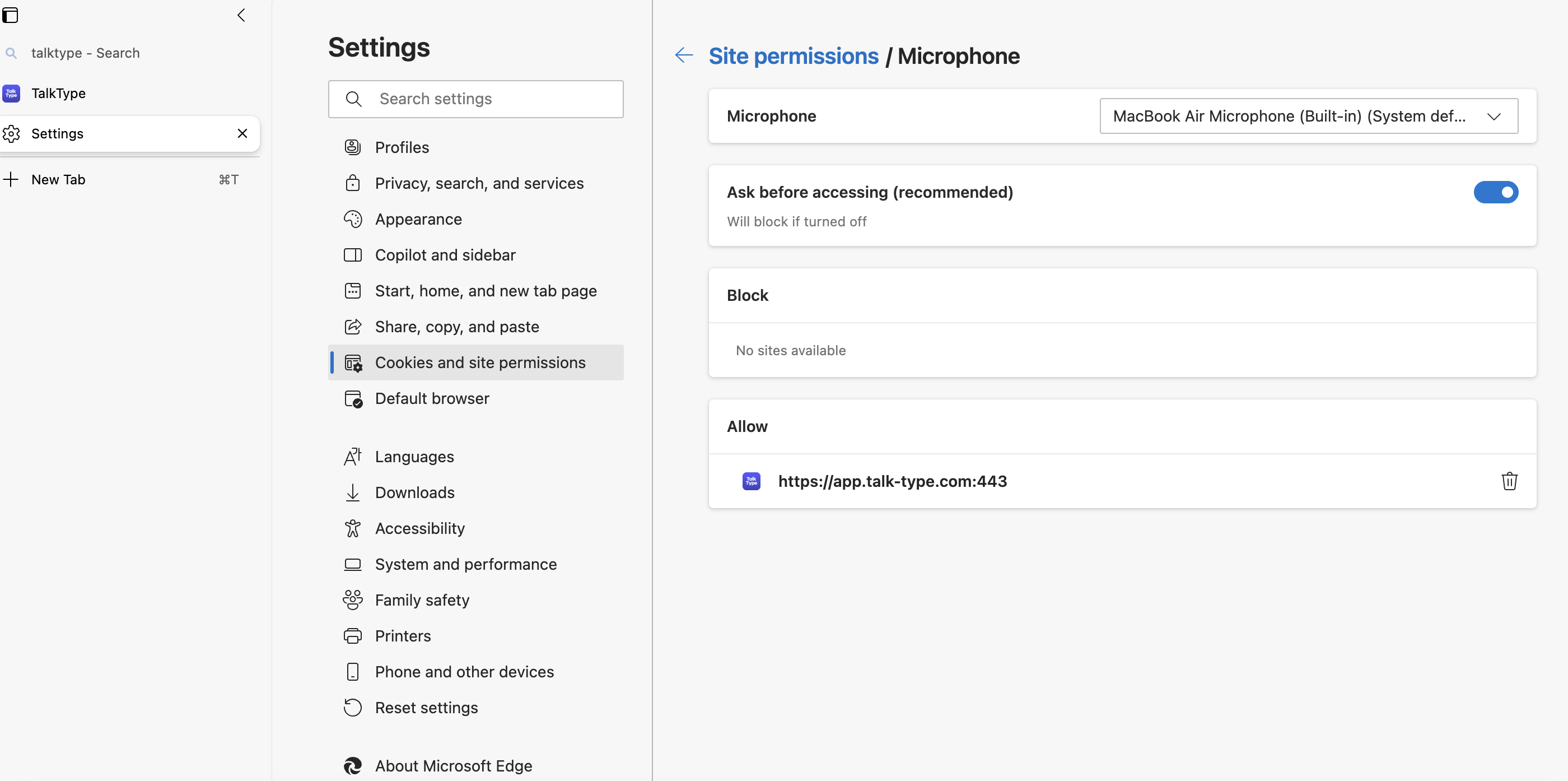Click the Family safety icon
1568x781 pixels.
coord(353,600)
